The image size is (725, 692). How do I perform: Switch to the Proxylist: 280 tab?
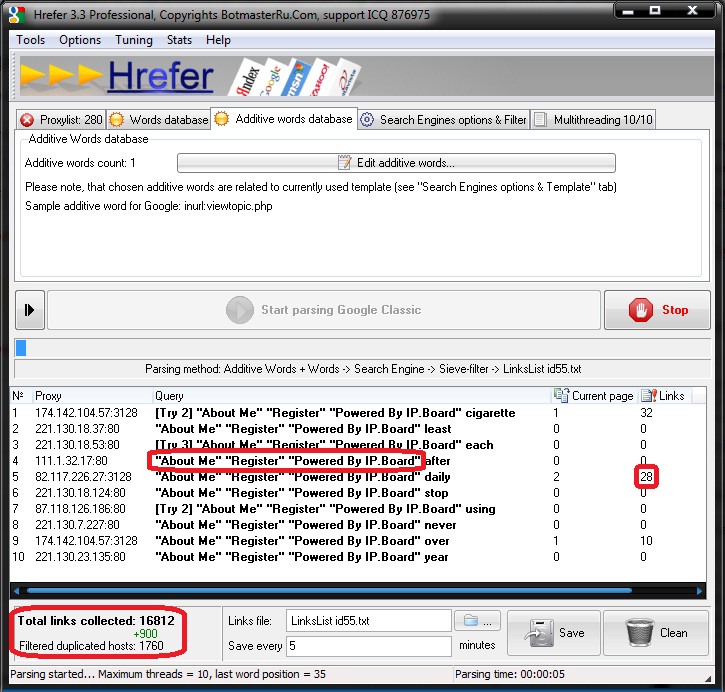(x=61, y=120)
